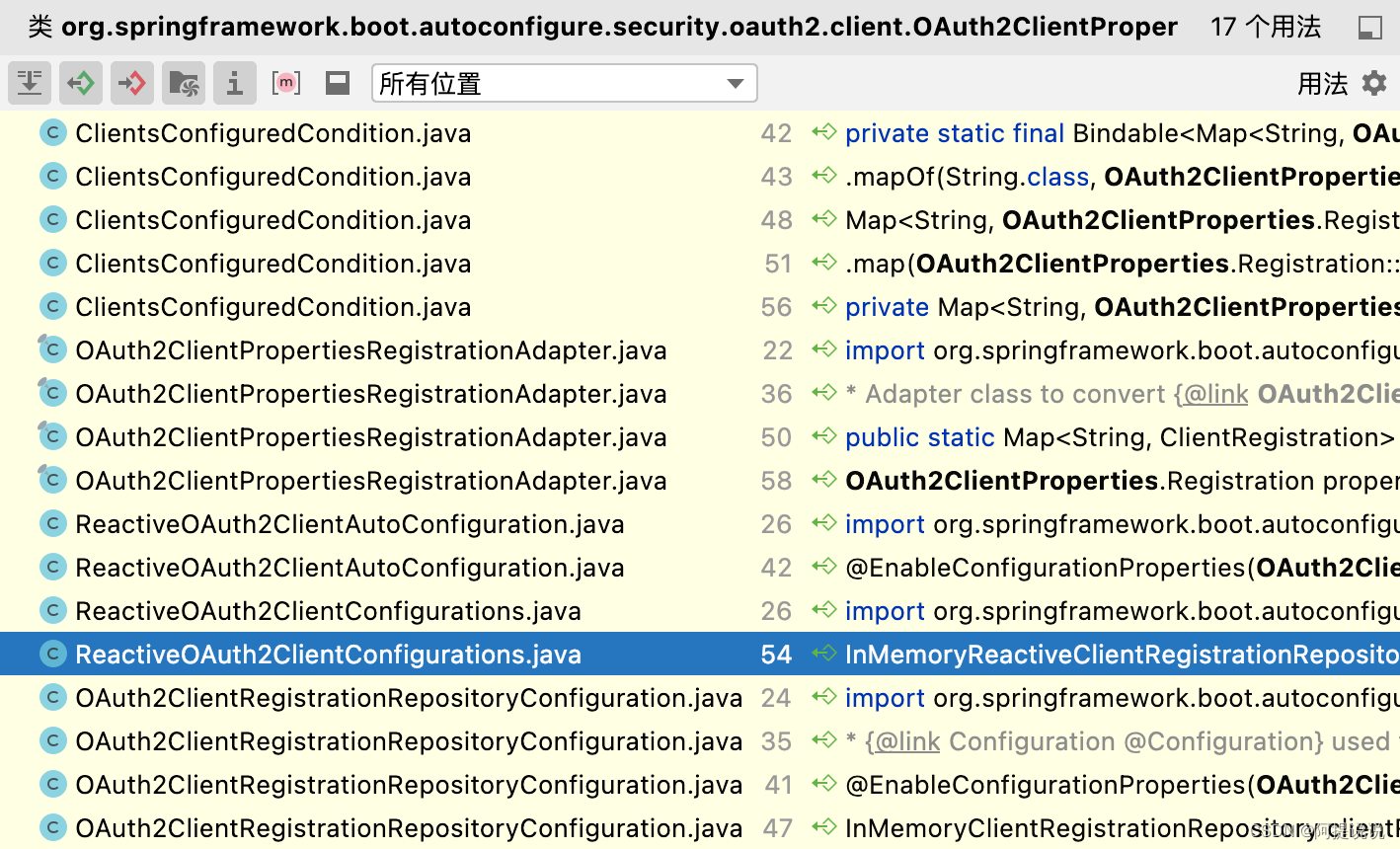The image size is (1400, 849).
Task: Toggle the preview pane icon in toolbar
Action: pyautogui.click(x=337, y=83)
